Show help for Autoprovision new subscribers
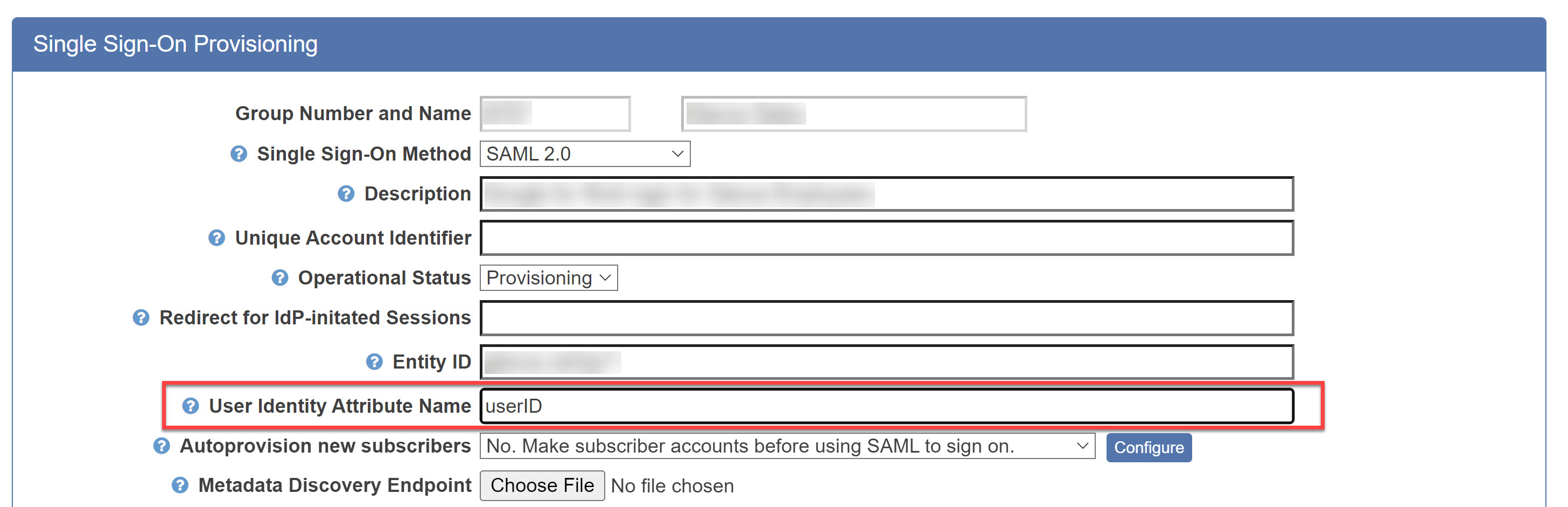Screen dimensions: 1568x507 162,446
